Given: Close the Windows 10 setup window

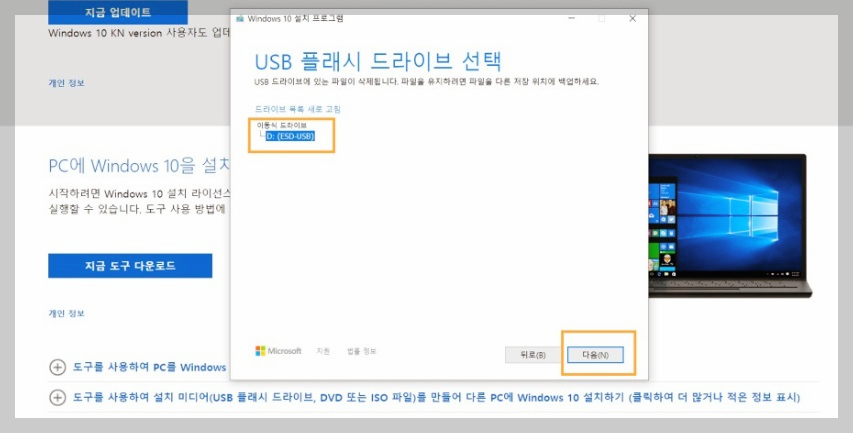Looking at the screenshot, I should point(632,18).
